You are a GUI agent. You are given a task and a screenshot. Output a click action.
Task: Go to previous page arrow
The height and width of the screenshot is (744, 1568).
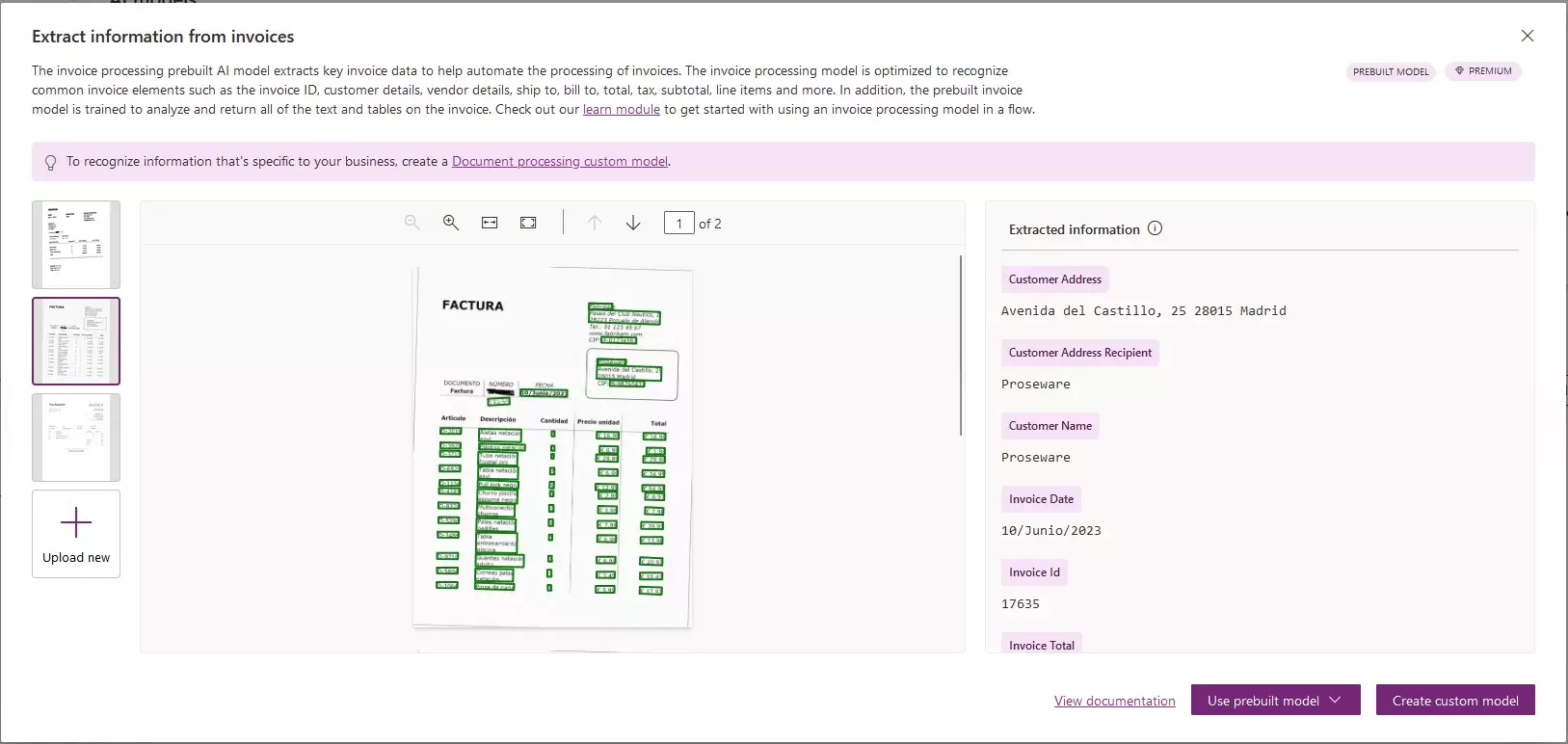pos(595,223)
